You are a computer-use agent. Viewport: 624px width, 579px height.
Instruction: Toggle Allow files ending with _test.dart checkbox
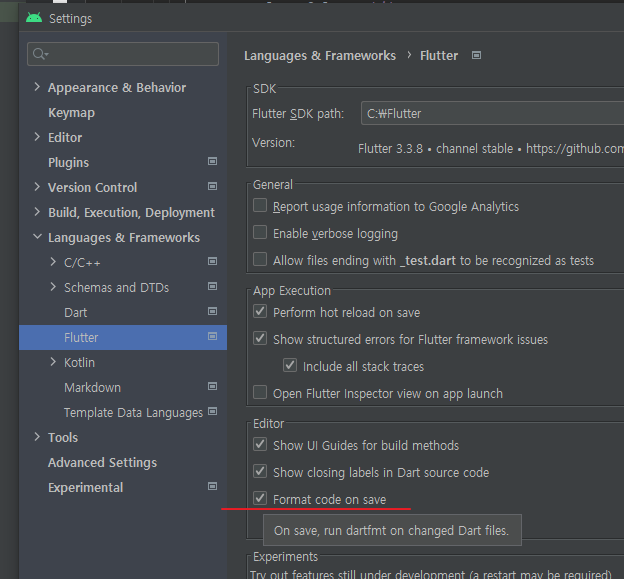tap(260, 259)
